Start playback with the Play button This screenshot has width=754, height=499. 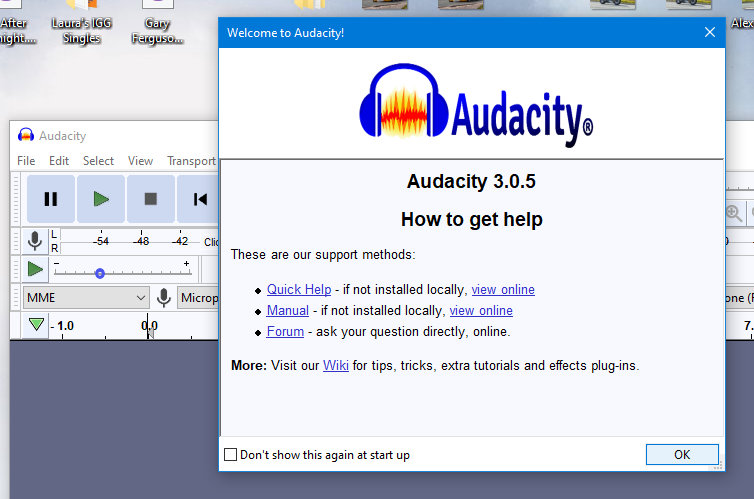click(x=101, y=199)
